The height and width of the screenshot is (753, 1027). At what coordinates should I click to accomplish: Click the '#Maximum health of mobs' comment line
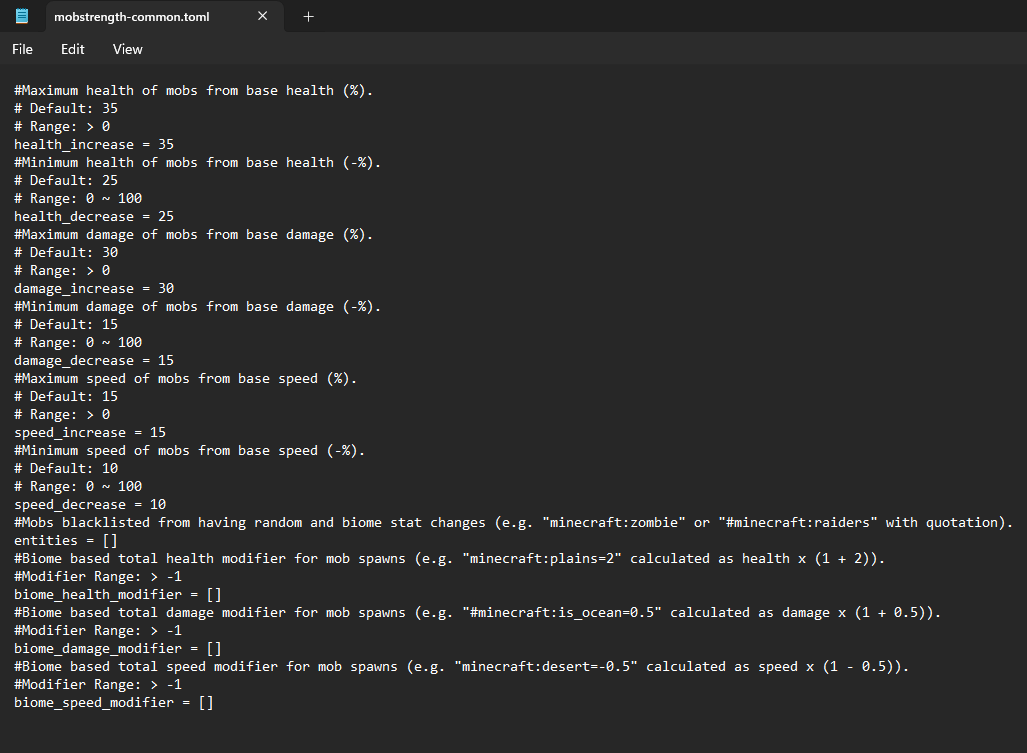tap(193, 91)
